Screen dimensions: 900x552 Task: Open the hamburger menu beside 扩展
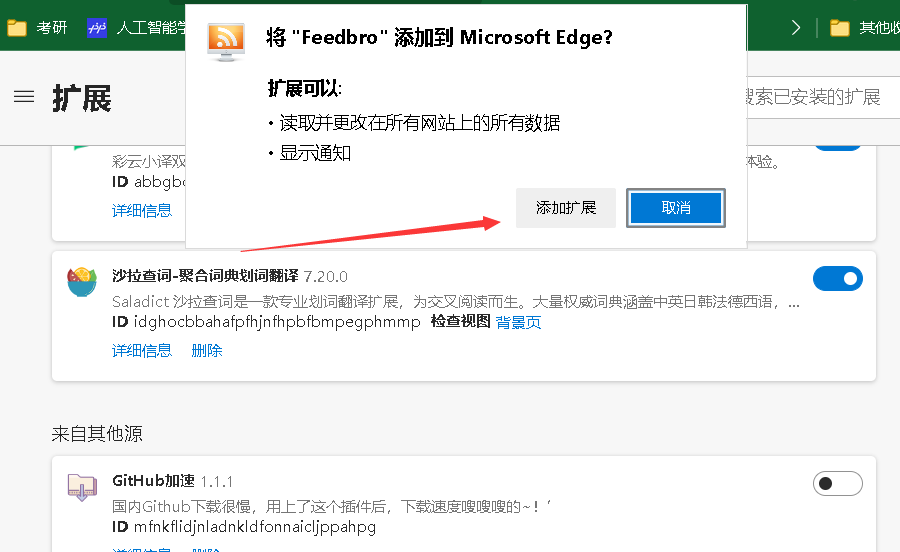(24, 96)
